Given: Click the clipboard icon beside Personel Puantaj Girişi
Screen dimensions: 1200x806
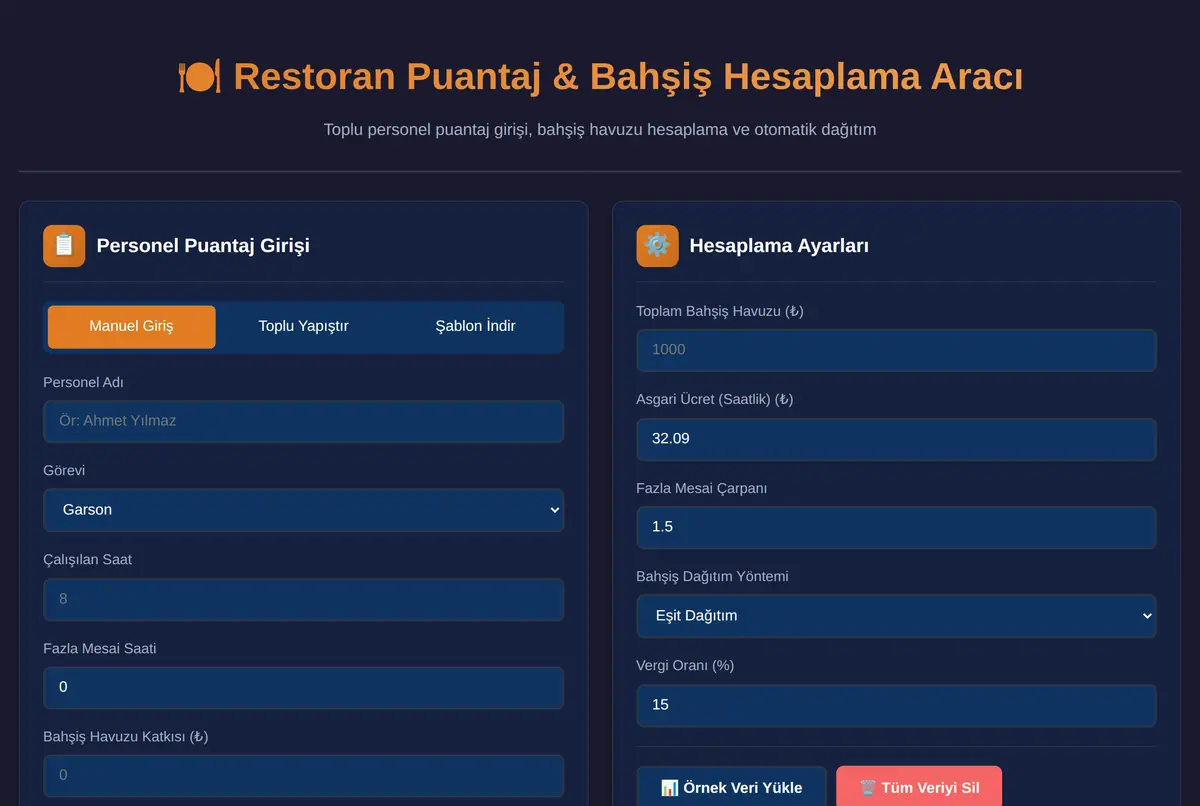Looking at the screenshot, I should 64,246.
